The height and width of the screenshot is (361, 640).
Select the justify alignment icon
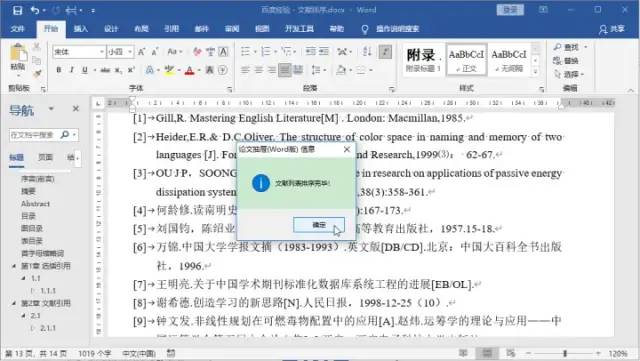click(x=284, y=70)
